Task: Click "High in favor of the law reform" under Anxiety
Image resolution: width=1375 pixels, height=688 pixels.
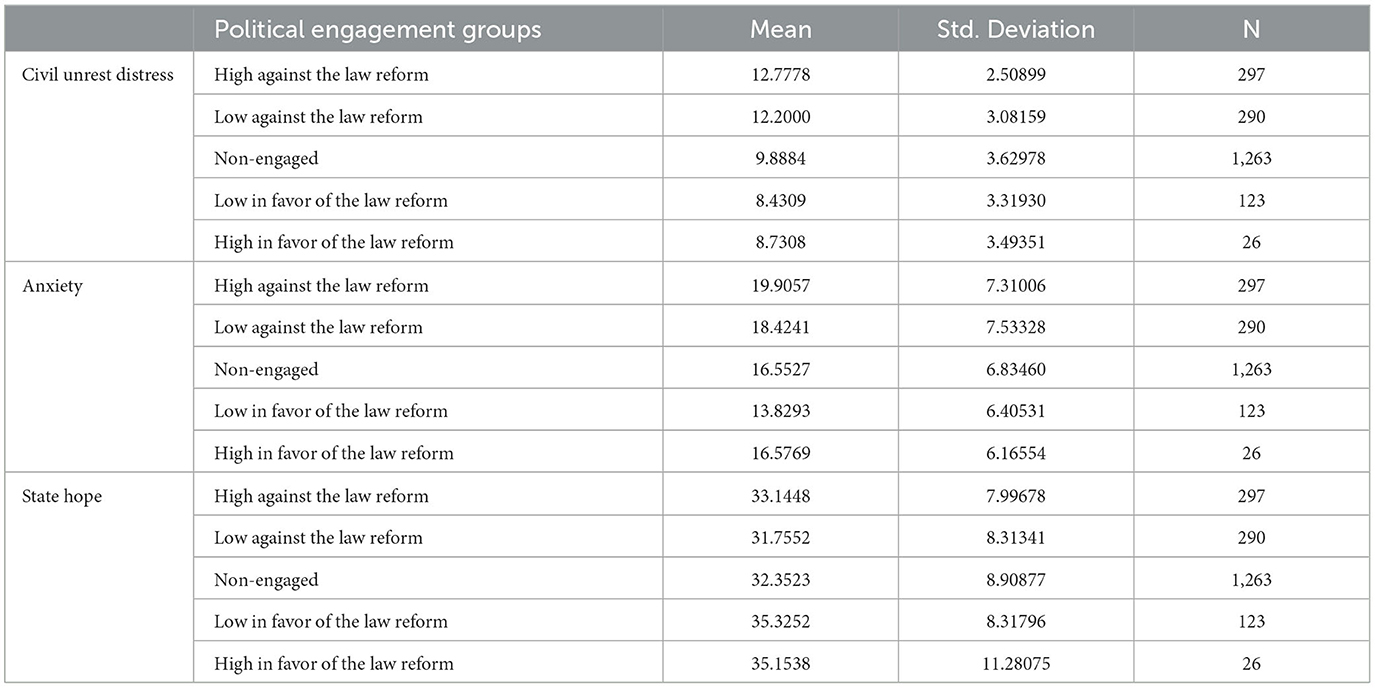Action: pos(334,453)
